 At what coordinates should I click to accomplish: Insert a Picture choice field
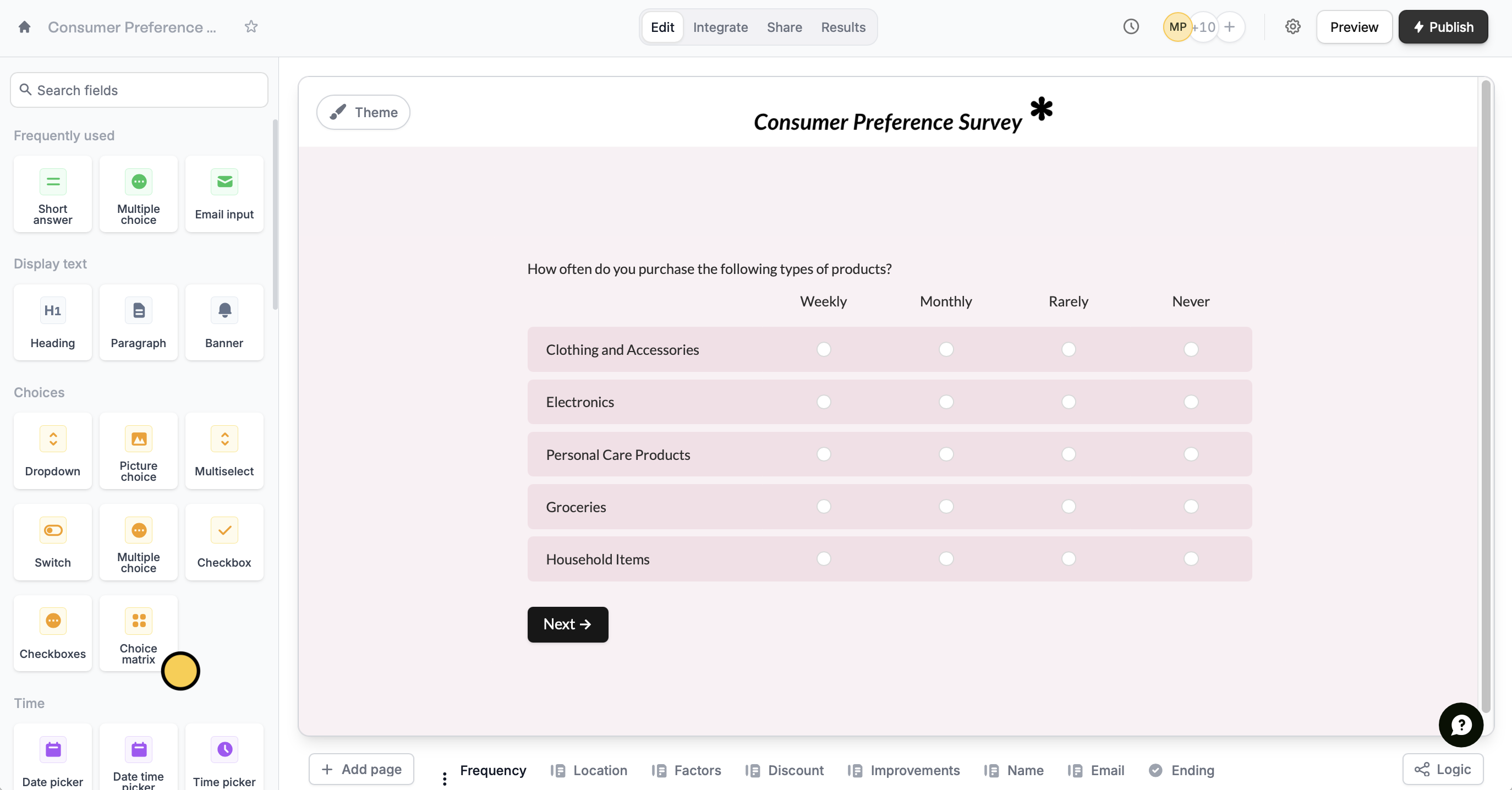[x=139, y=451]
